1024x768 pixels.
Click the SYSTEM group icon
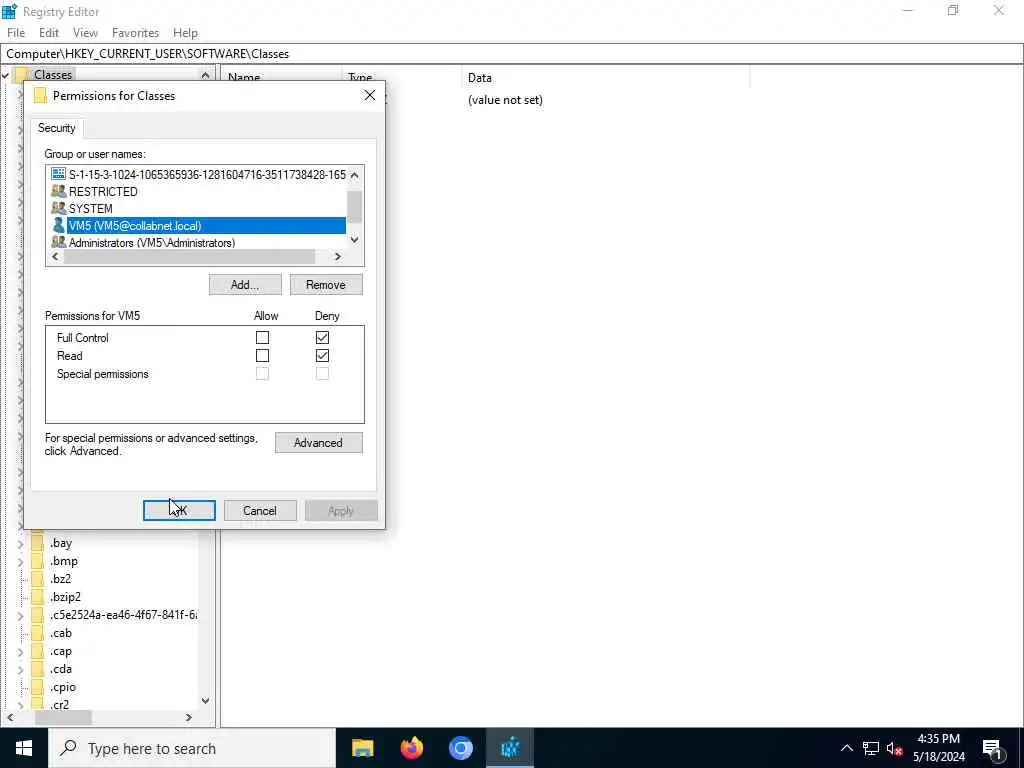click(x=58, y=208)
